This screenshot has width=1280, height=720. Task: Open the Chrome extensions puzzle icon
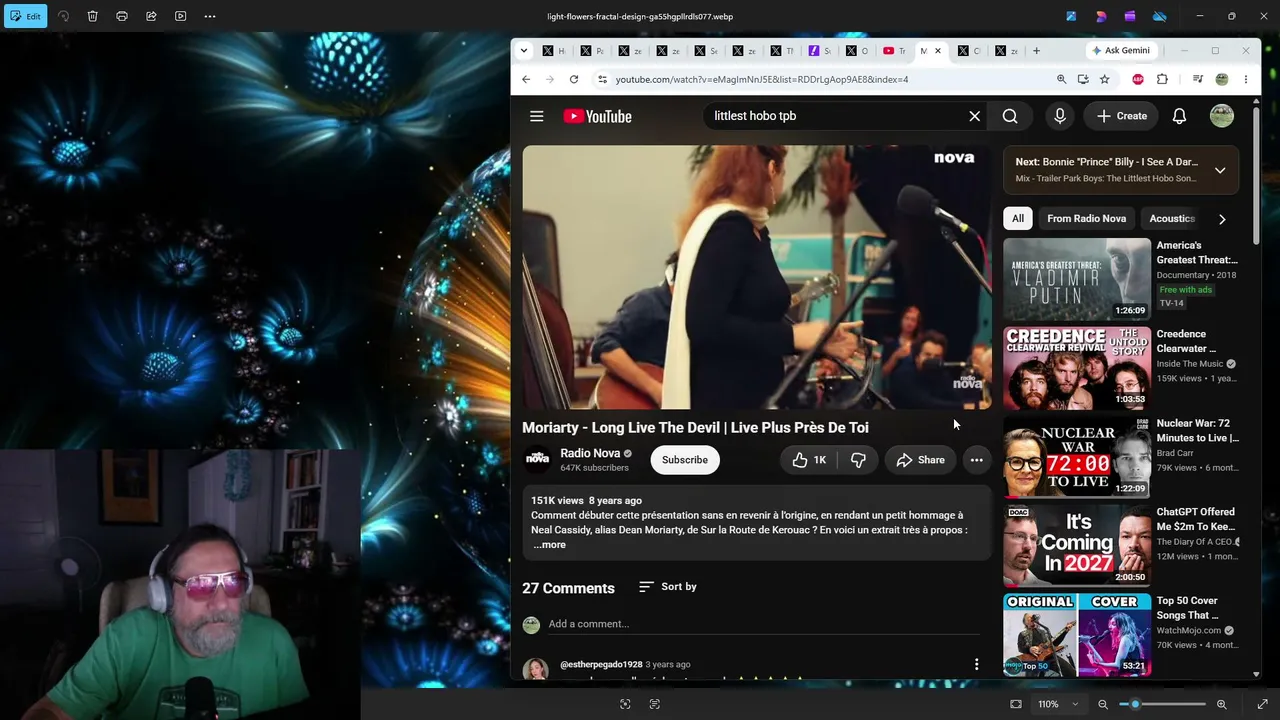click(x=1162, y=79)
